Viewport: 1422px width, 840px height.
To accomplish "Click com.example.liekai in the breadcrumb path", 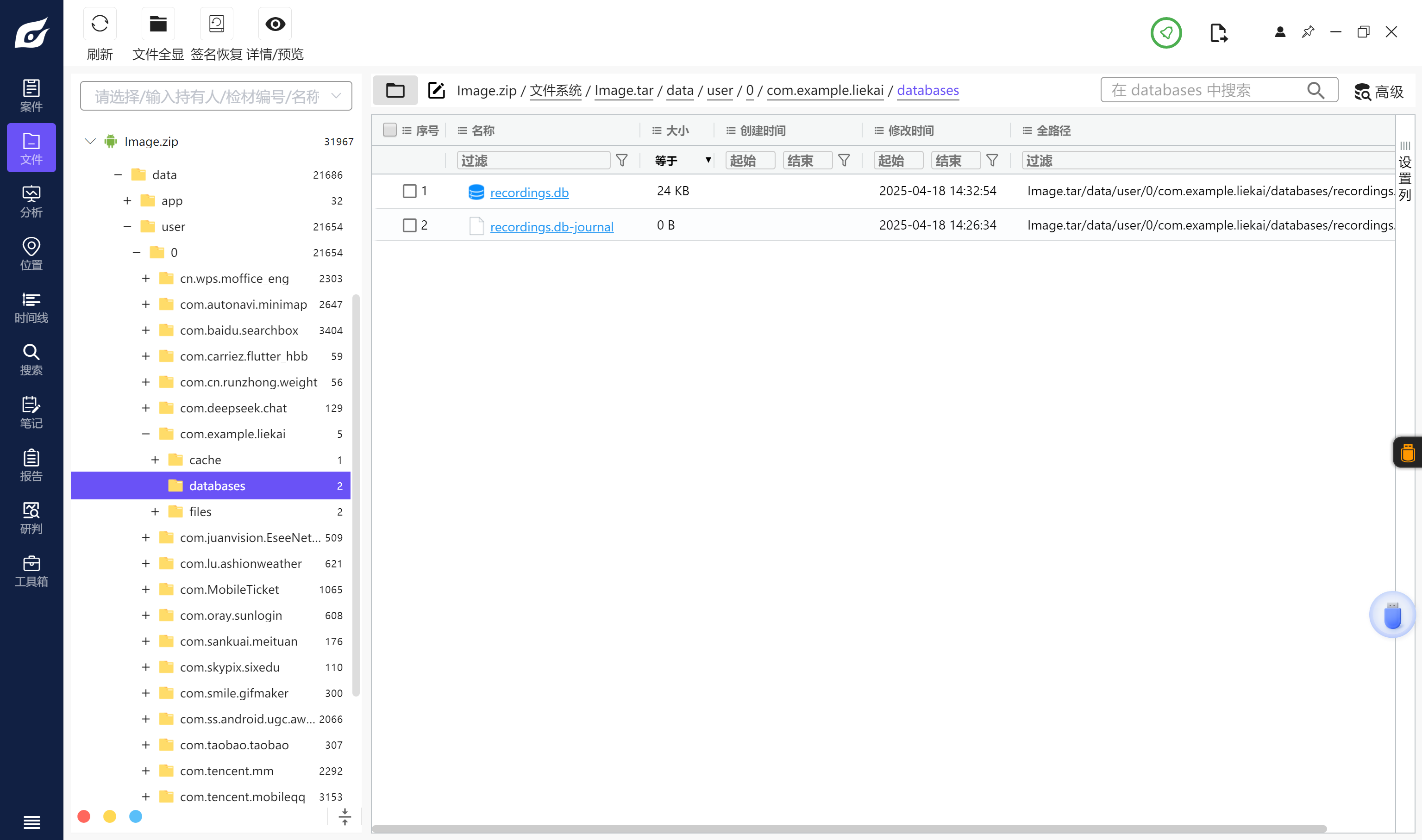I will tap(825, 91).
